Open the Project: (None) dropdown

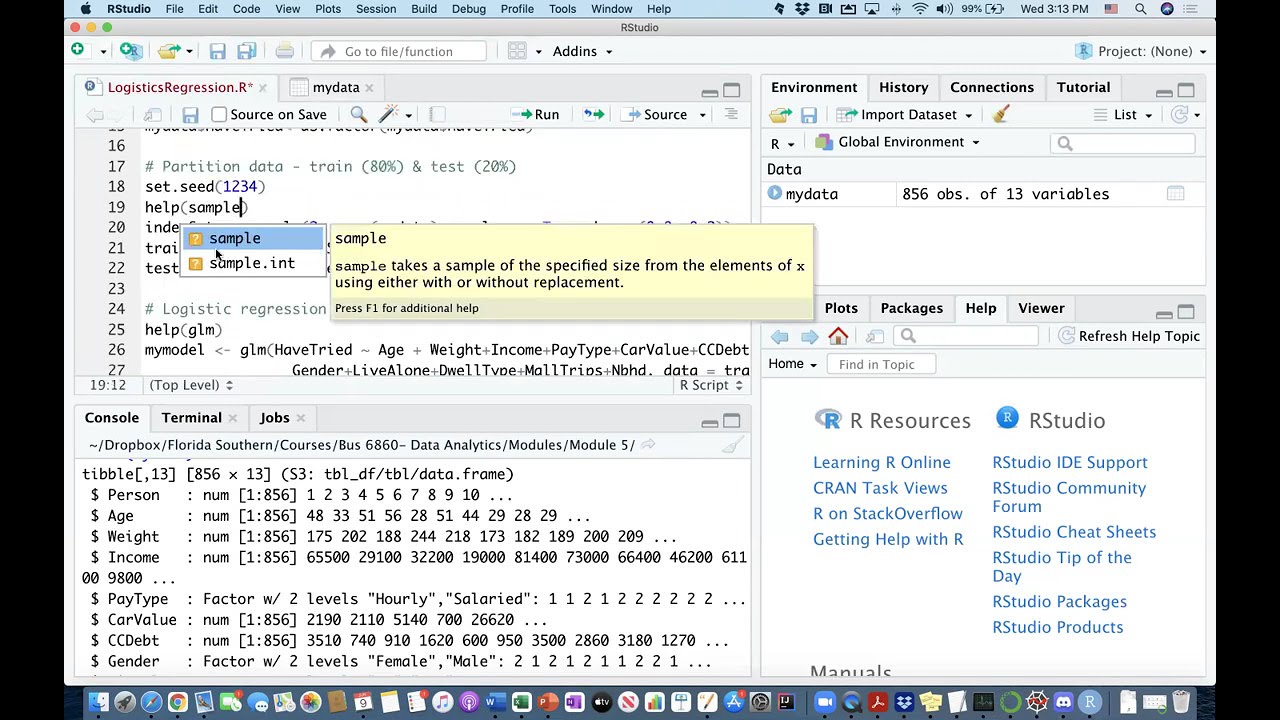point(1142,51)
